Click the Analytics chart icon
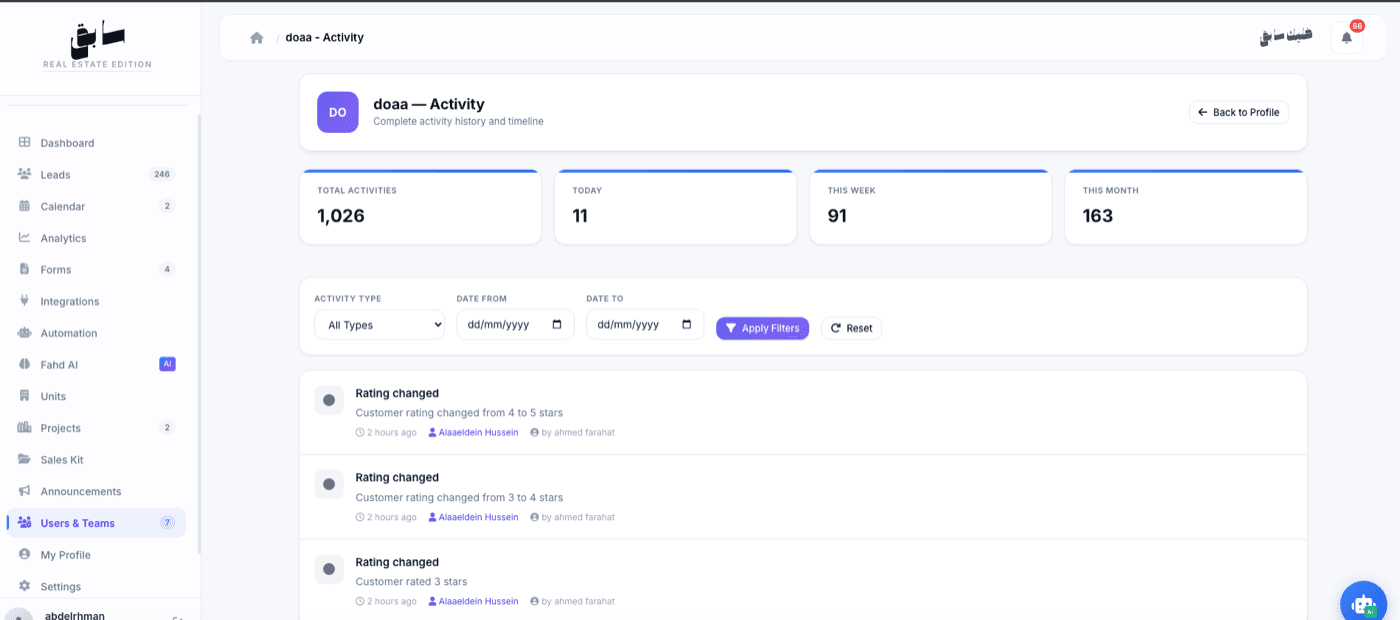1400x620 pixels. coord(25,238)
